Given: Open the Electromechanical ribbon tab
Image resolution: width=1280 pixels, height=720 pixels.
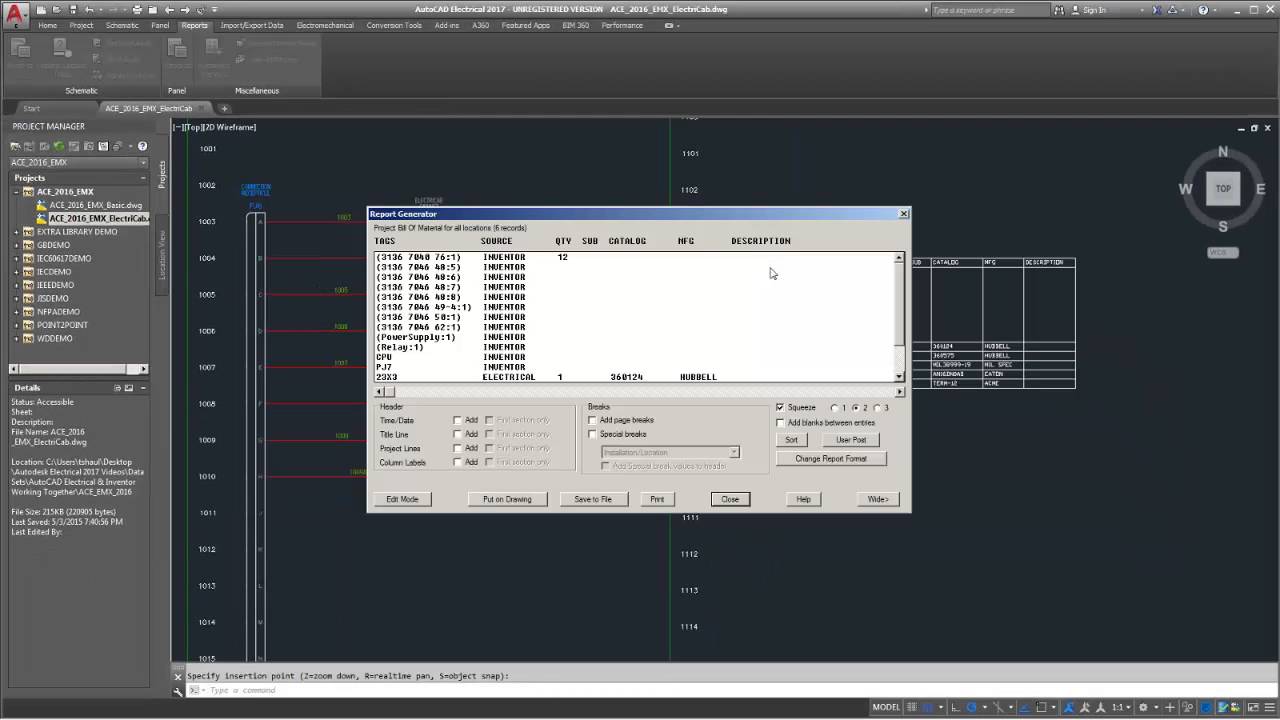Looking at the screenshot, I should [x=325, y=25].
